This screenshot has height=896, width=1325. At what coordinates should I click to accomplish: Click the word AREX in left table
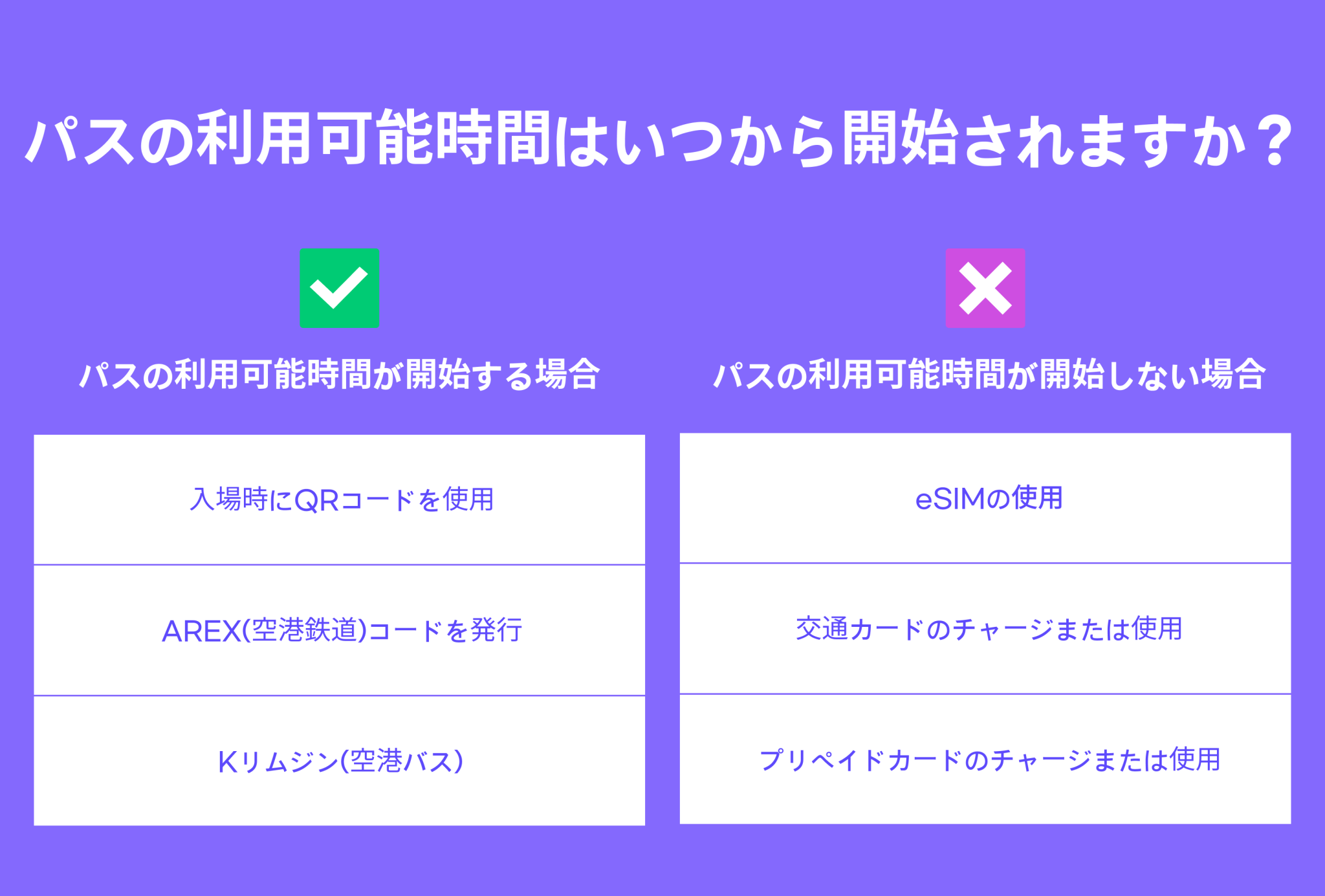tap(201, 631)
